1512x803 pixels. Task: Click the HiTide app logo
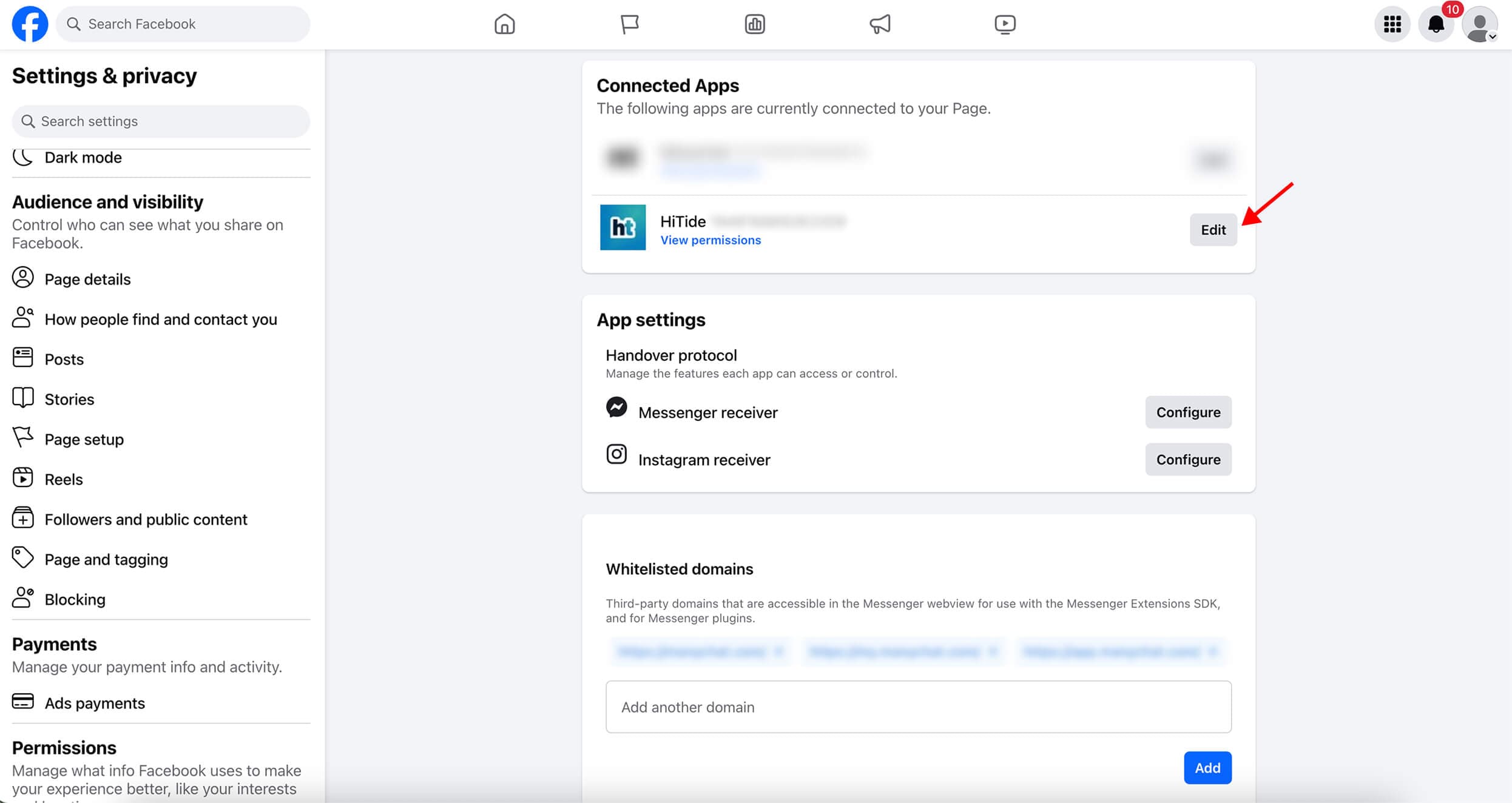click(623, 227)
